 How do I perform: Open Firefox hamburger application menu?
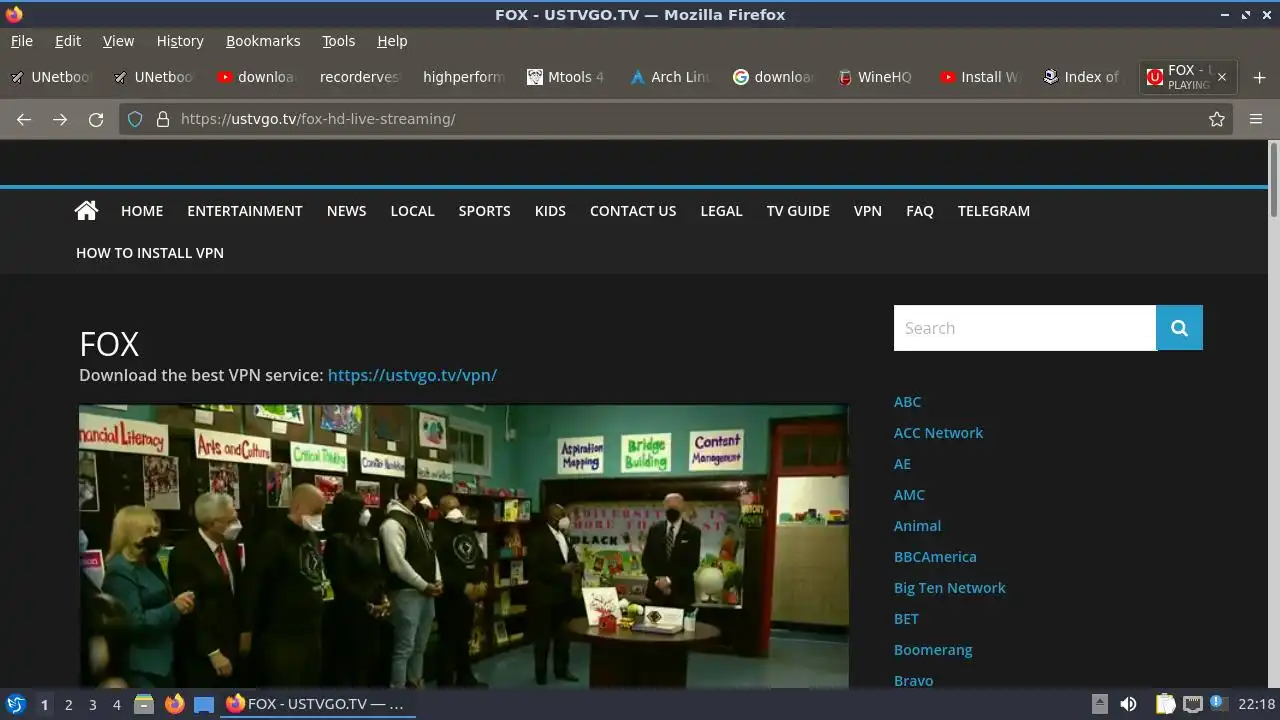[x=1256, y=119]
